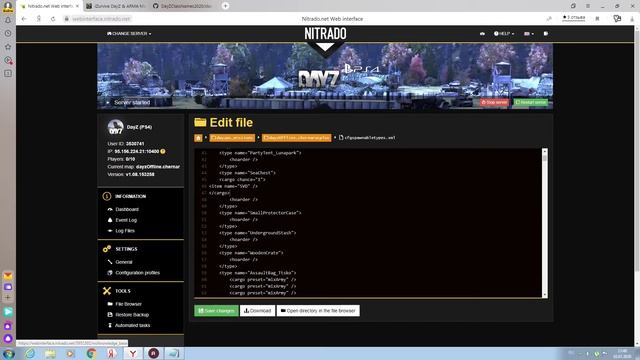Open Dashboard in the sidebar

click(127, 209)
